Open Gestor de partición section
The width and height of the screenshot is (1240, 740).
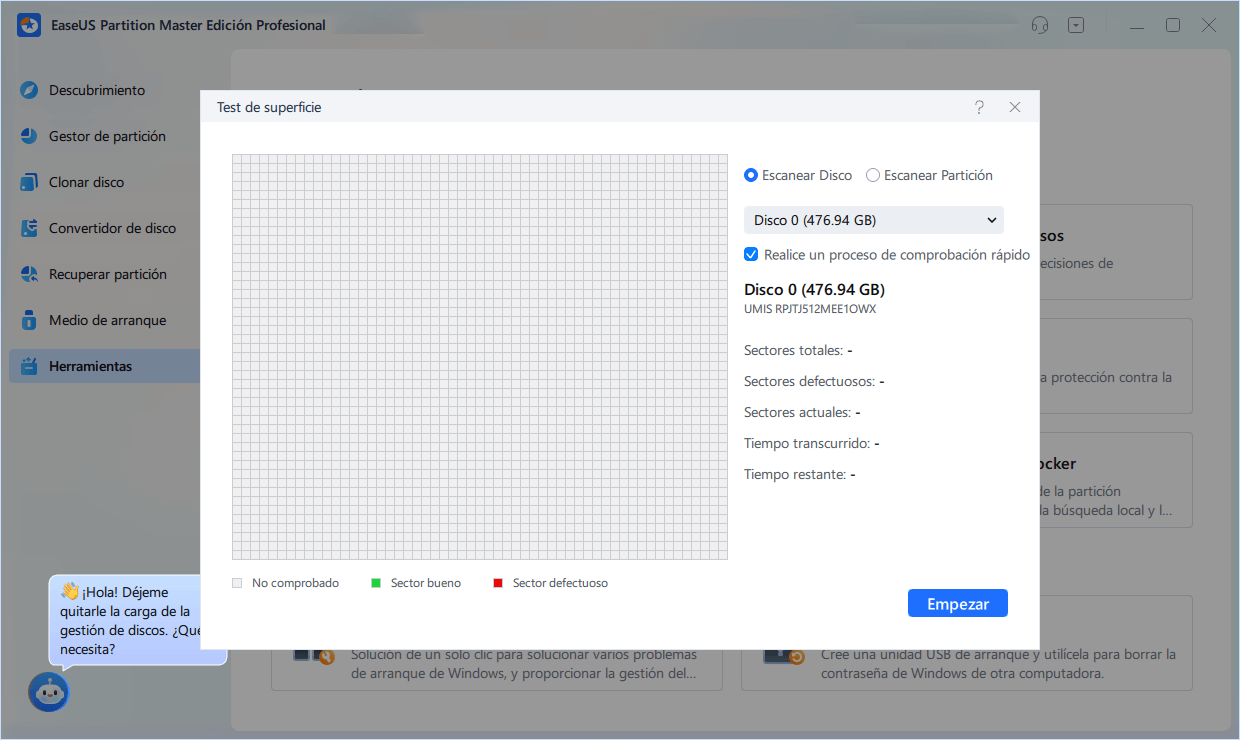click(107, 136)
